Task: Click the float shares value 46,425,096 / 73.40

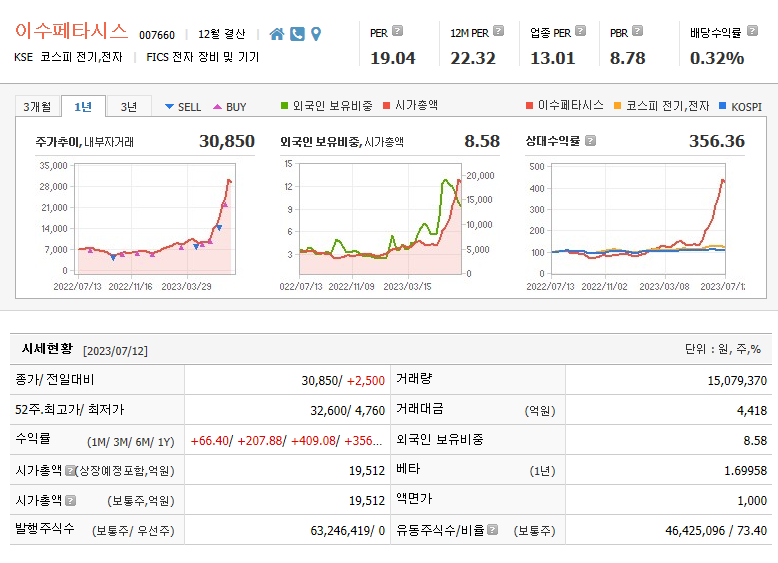Action: (716, 531)
